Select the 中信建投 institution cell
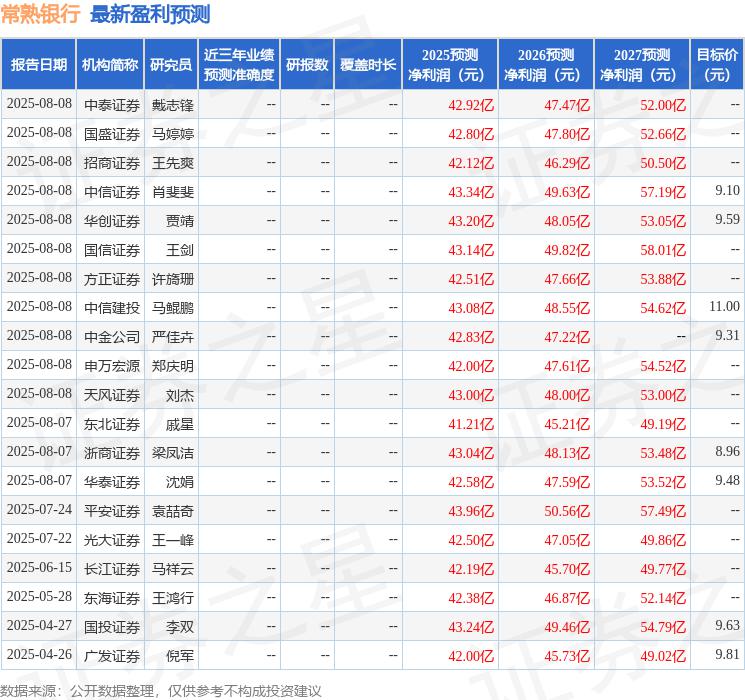The image size is (745, 700). point(112,308)
